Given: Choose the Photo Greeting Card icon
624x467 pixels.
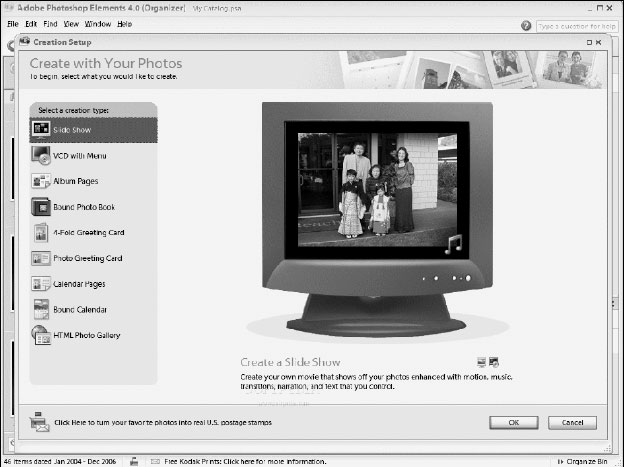Looking at the screenshot, I should point(41,258).
